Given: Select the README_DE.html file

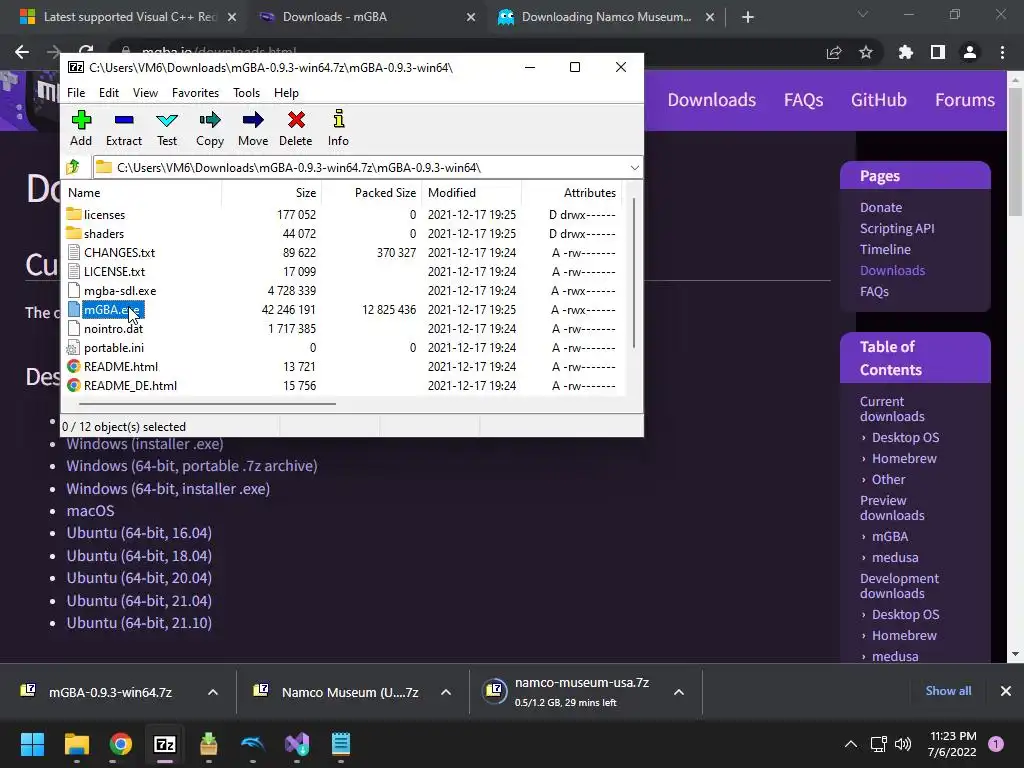Looking at the screenshot, I should pos(344,385).
